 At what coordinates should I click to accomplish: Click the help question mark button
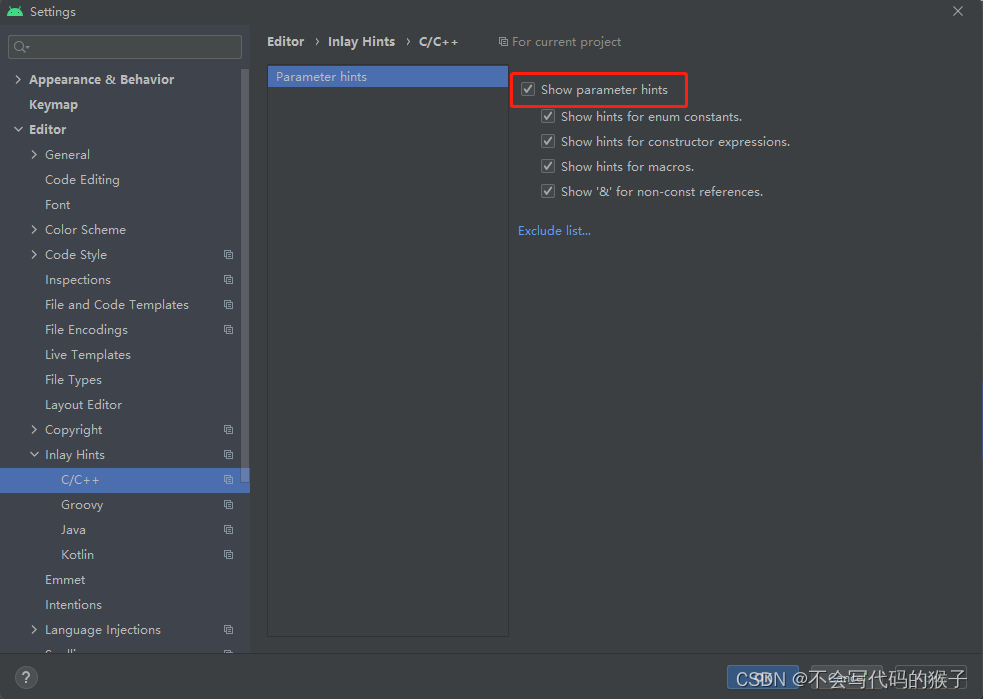coord(26,677)
